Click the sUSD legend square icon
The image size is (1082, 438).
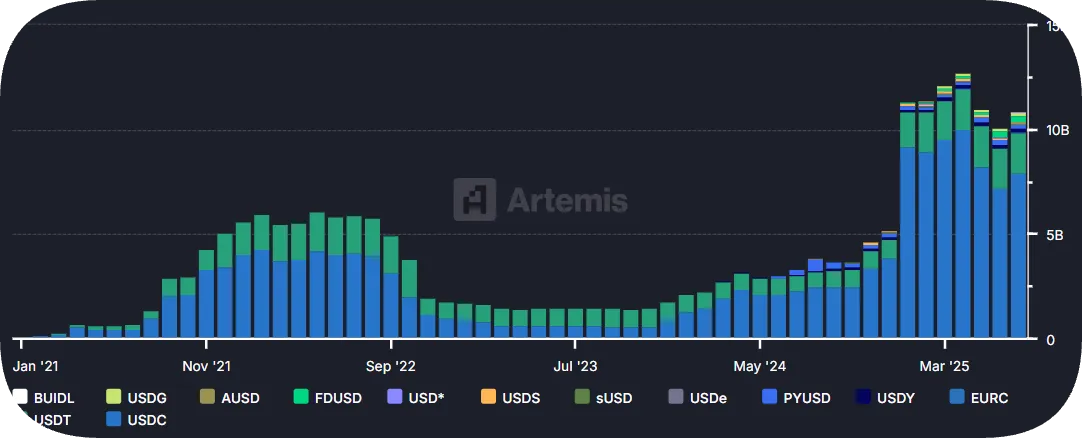pyautogui.click(x=583, y=397)
